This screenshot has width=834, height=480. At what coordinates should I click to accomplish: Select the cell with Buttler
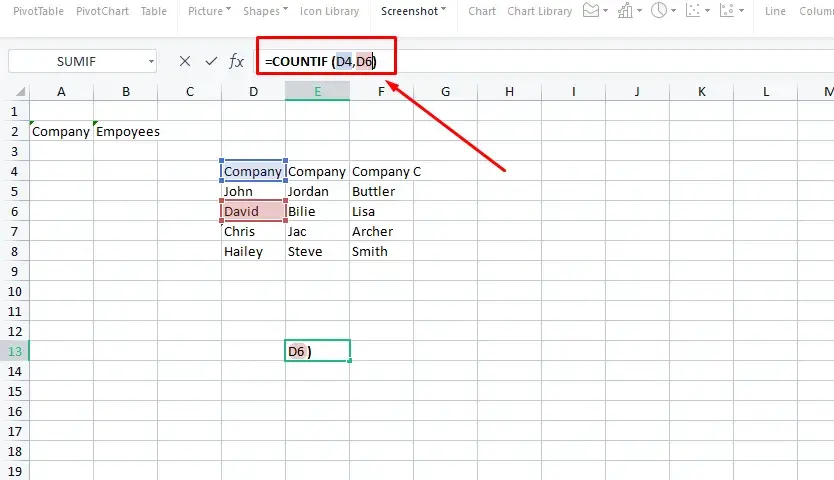tap(381, 192)
